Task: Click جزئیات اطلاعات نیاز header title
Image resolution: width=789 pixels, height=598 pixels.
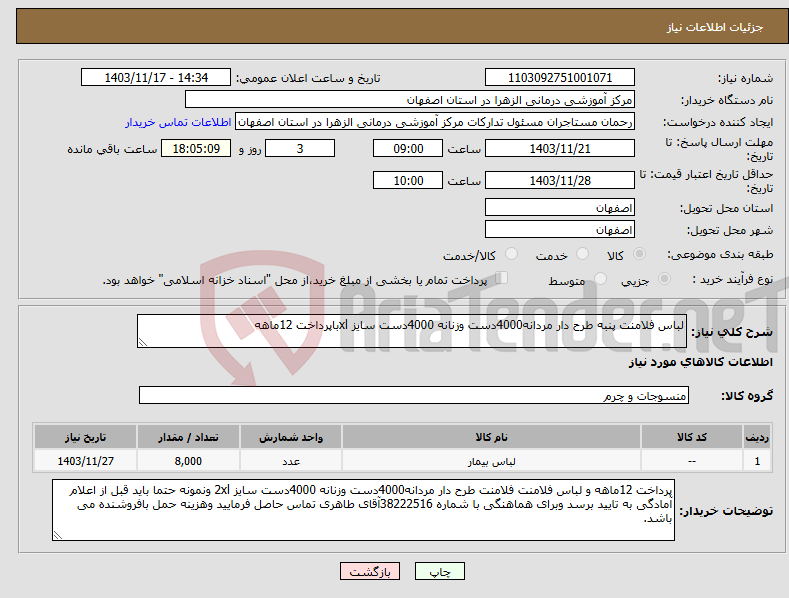Action: 715,27
